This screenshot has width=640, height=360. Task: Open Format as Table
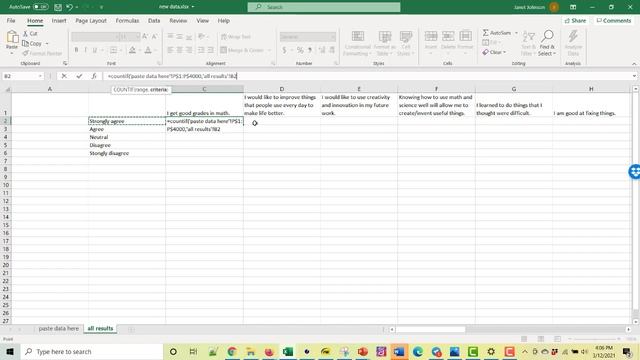(384, 43)
